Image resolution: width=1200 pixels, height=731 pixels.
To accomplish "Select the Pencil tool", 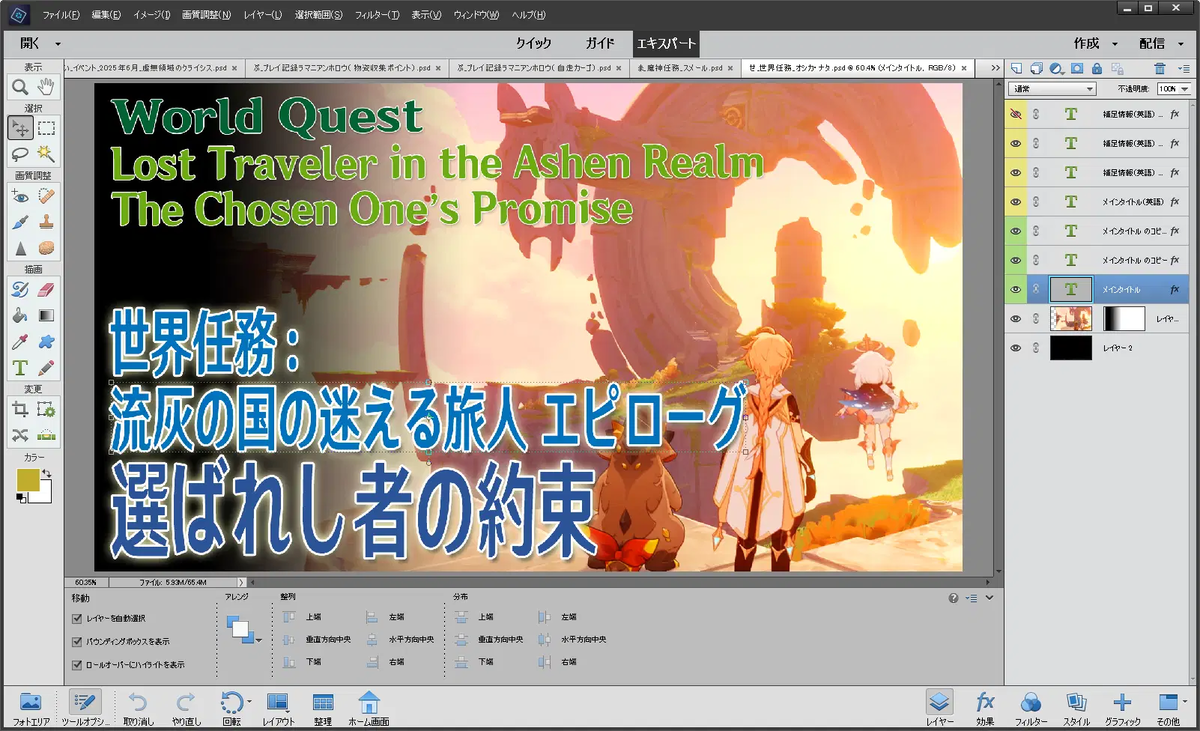I will coord(46,368).
